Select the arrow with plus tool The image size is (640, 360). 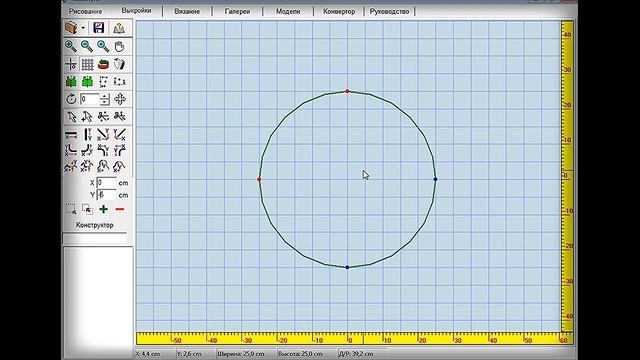coord(87,117)
